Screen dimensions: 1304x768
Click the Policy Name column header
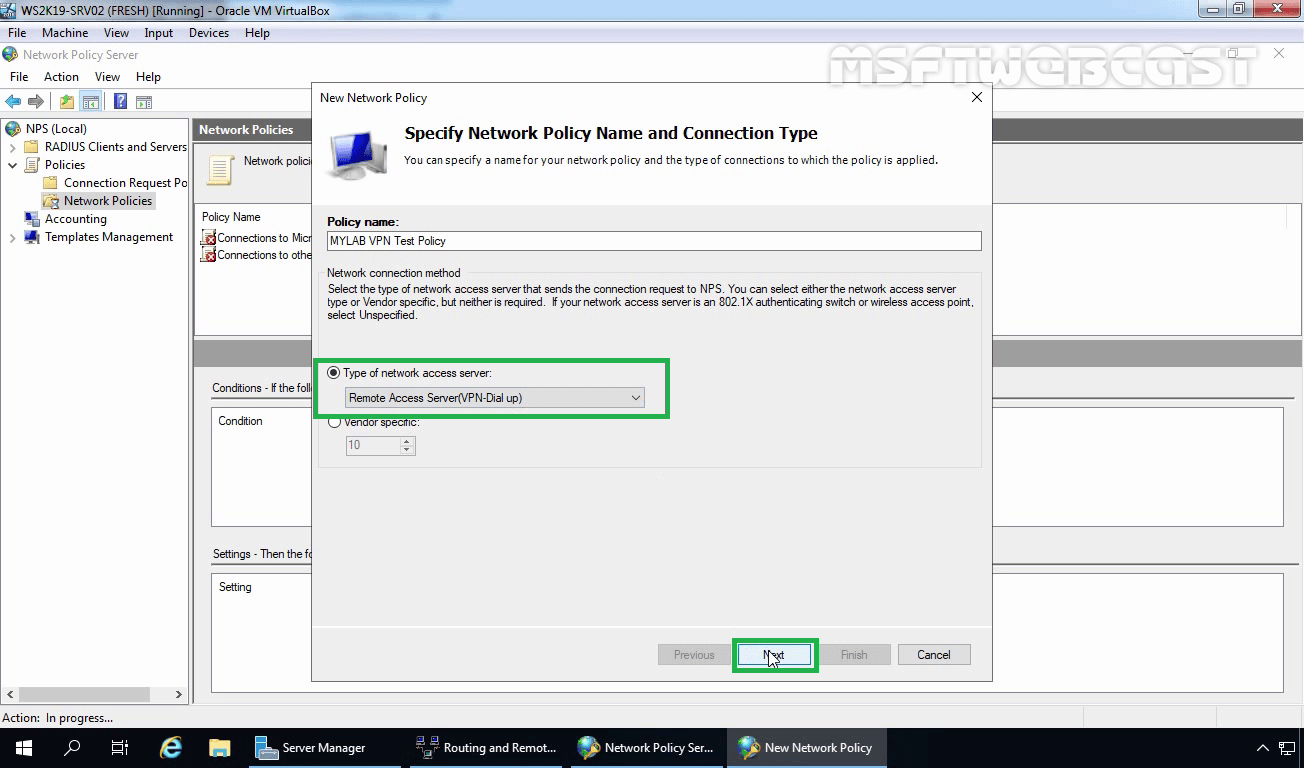pos(231,217)
